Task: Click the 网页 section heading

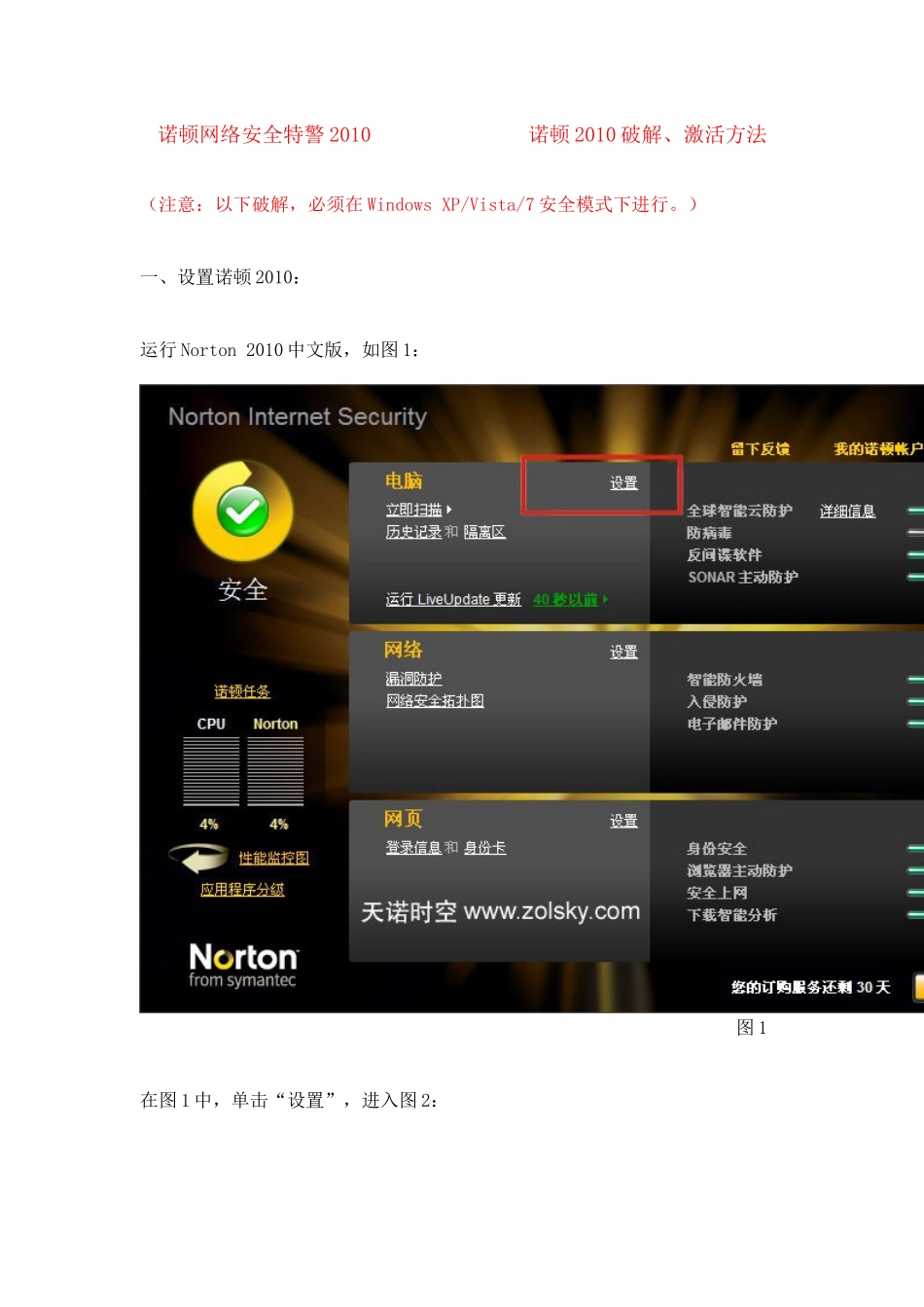Action: point(404,819)
